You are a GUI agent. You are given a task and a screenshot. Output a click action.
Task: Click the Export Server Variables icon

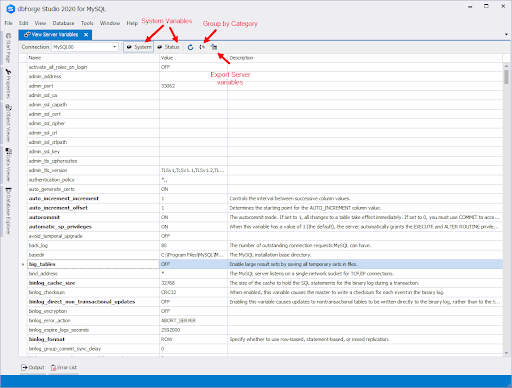(x=214, y=47)
